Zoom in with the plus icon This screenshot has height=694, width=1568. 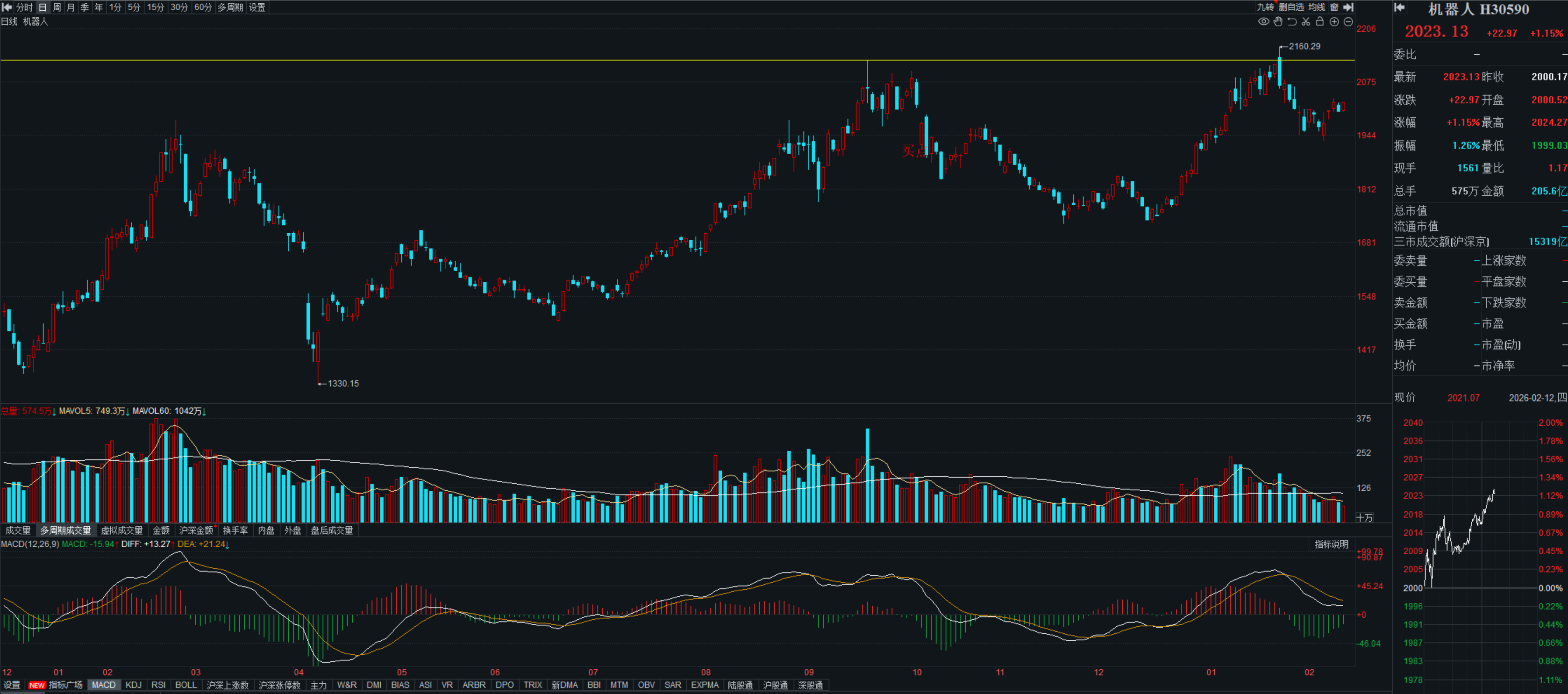[1333, 22]
